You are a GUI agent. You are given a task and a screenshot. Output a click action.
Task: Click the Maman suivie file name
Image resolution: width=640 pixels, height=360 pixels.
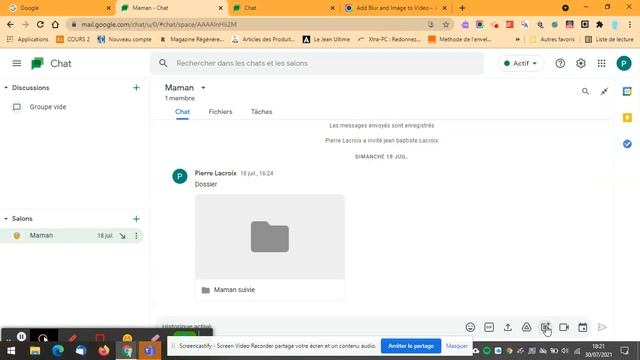coord(234,290)
